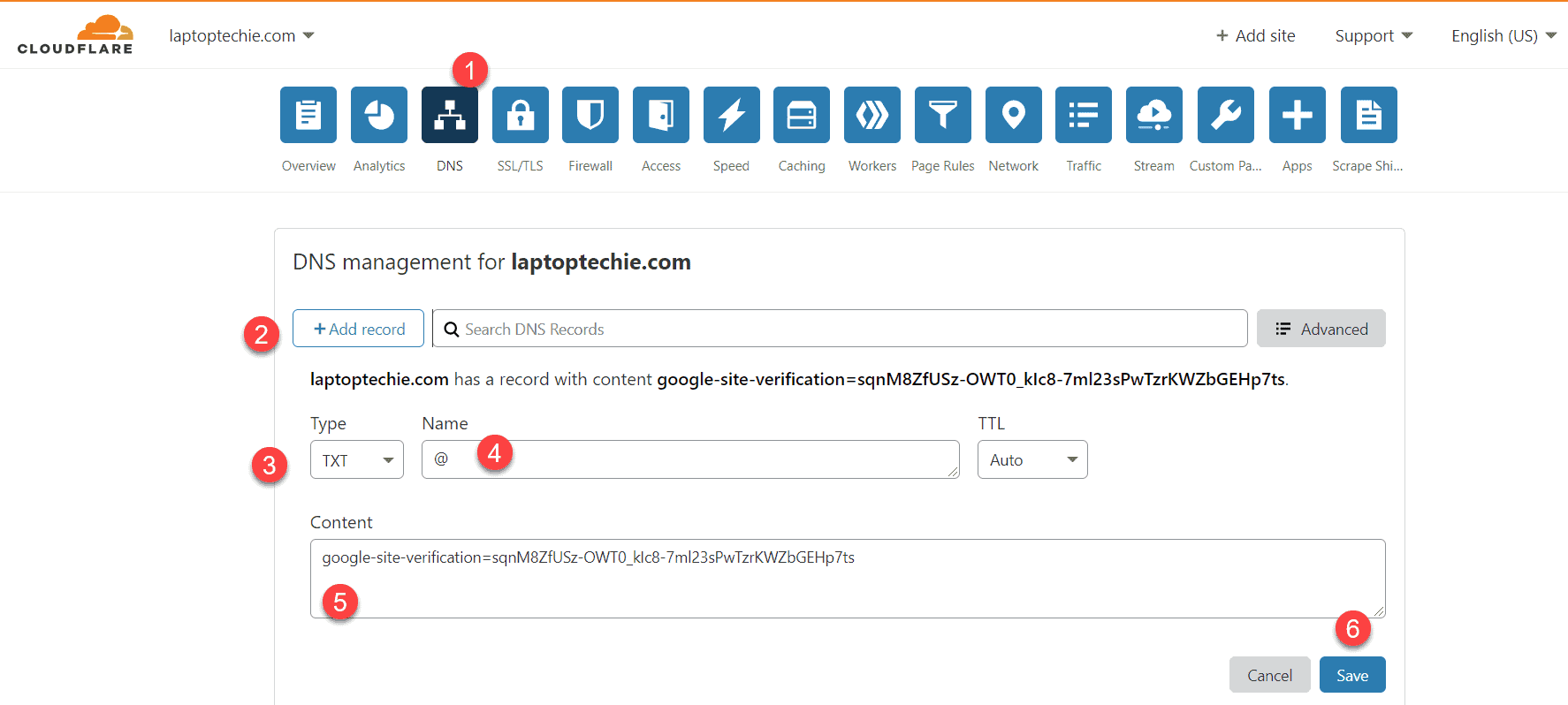
Task: Click the SSL/TLS label text
Action: pyautogui.click(x=521, y=166)
